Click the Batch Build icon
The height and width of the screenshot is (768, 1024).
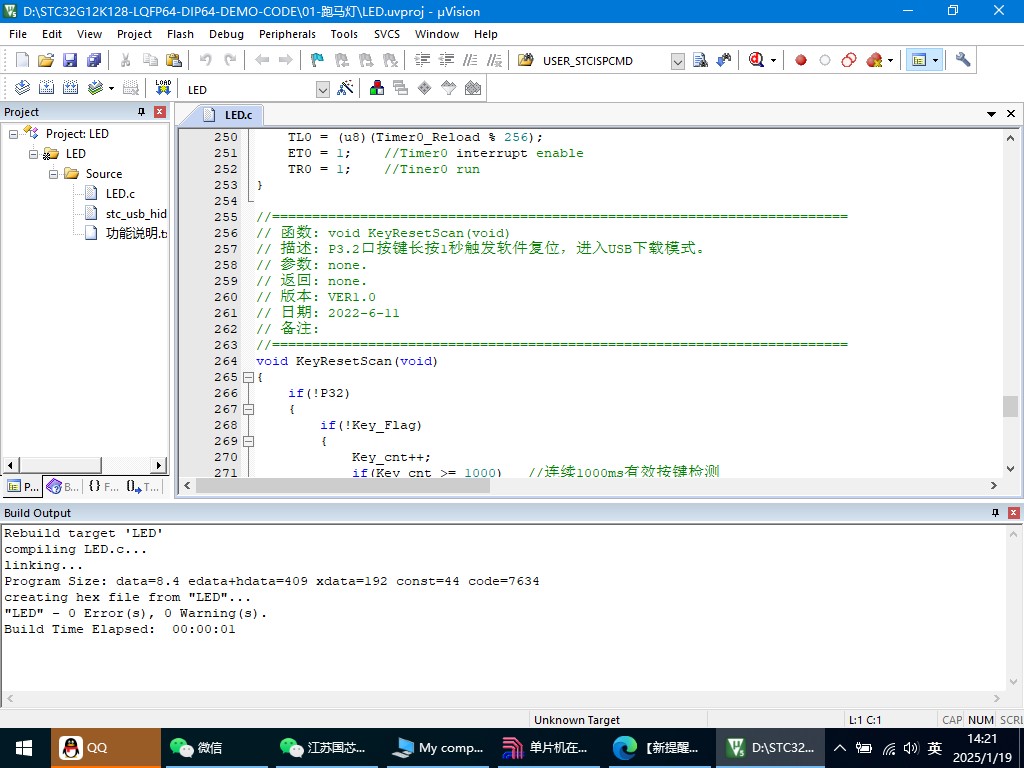coord(95,88)
